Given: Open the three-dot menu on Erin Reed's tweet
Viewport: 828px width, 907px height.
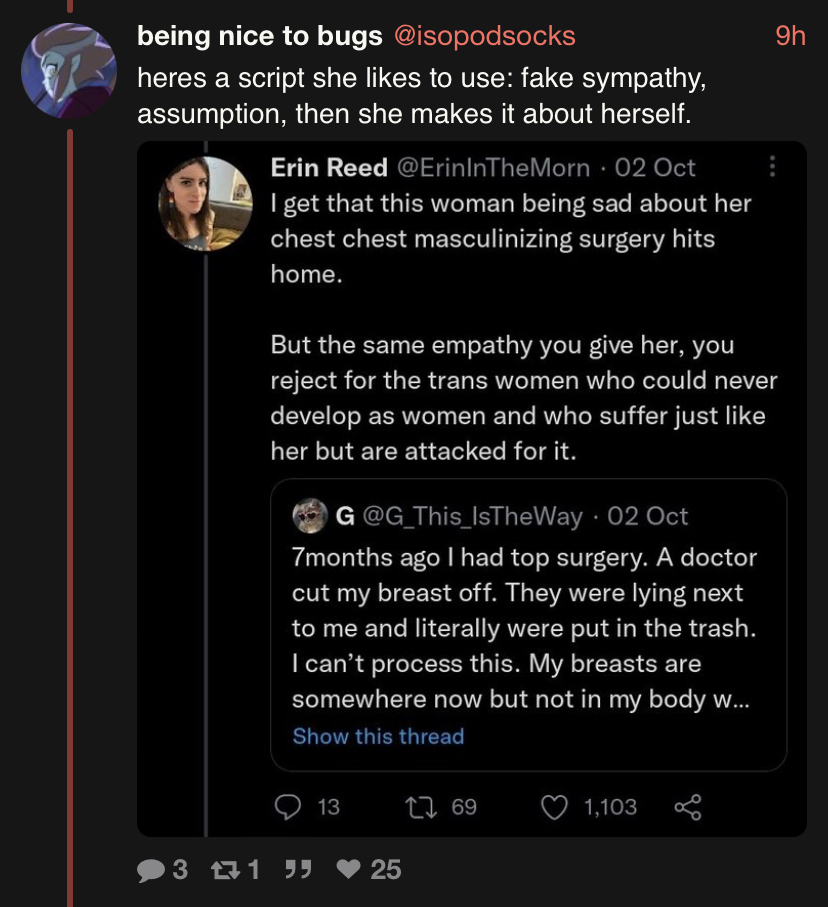Looking at the screenshot, I should [771, 168].
